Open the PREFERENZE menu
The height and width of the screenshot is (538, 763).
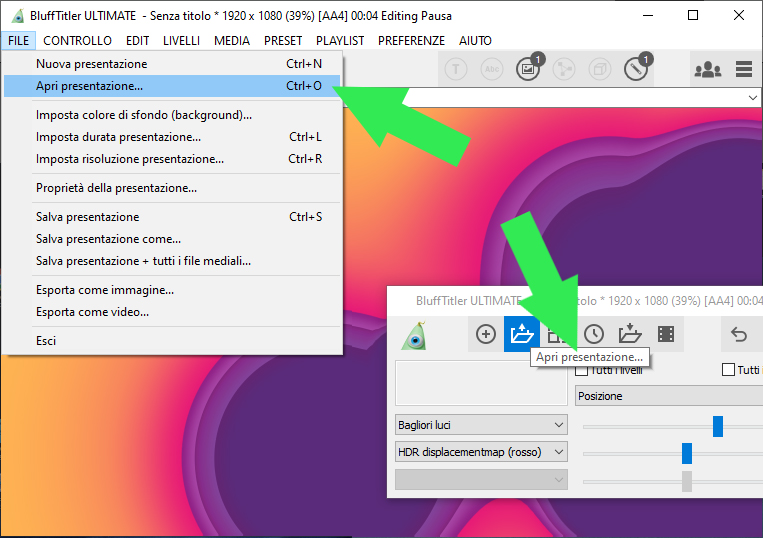pyautogui.click(x=411, y=41)
